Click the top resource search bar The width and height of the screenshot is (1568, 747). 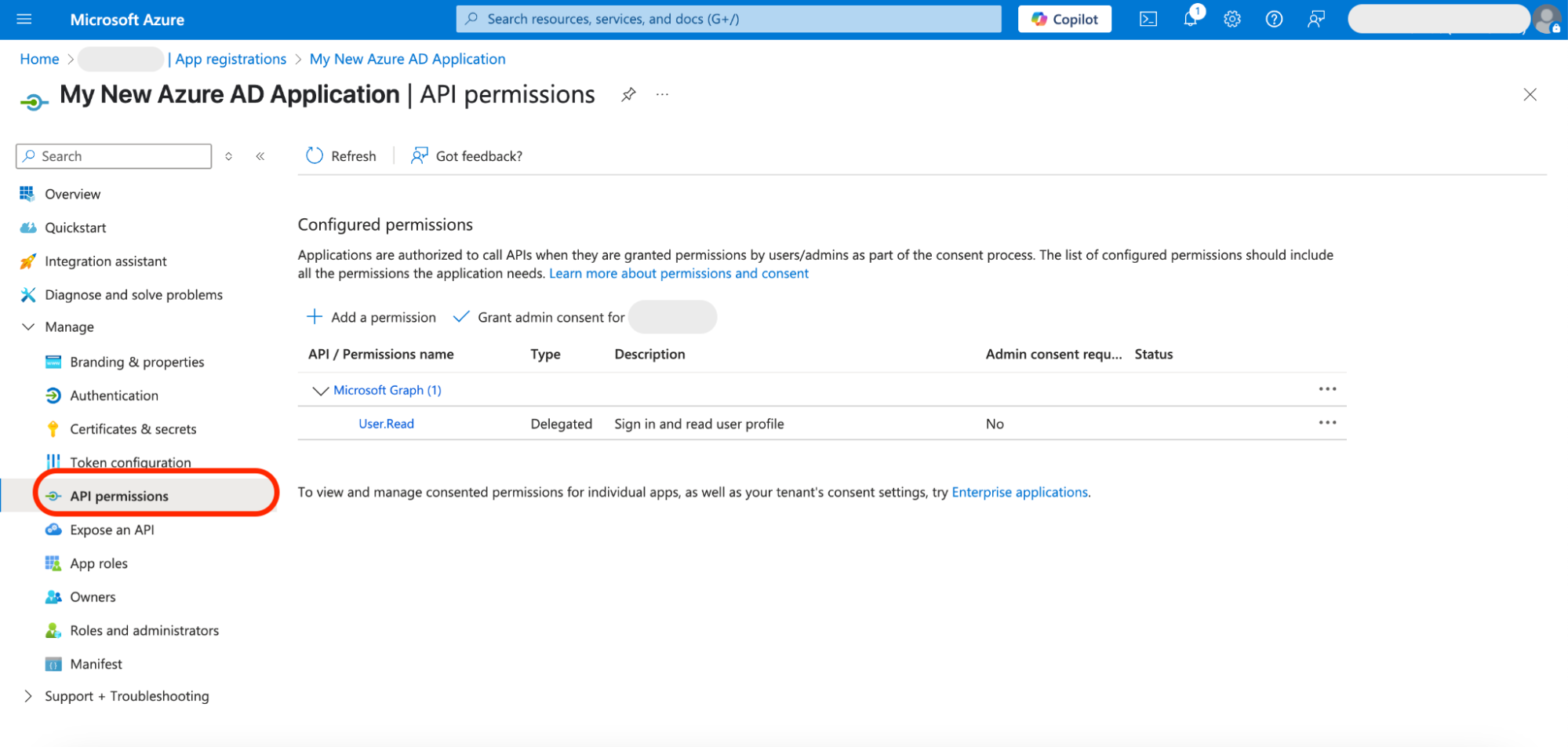tap(729, 19)
